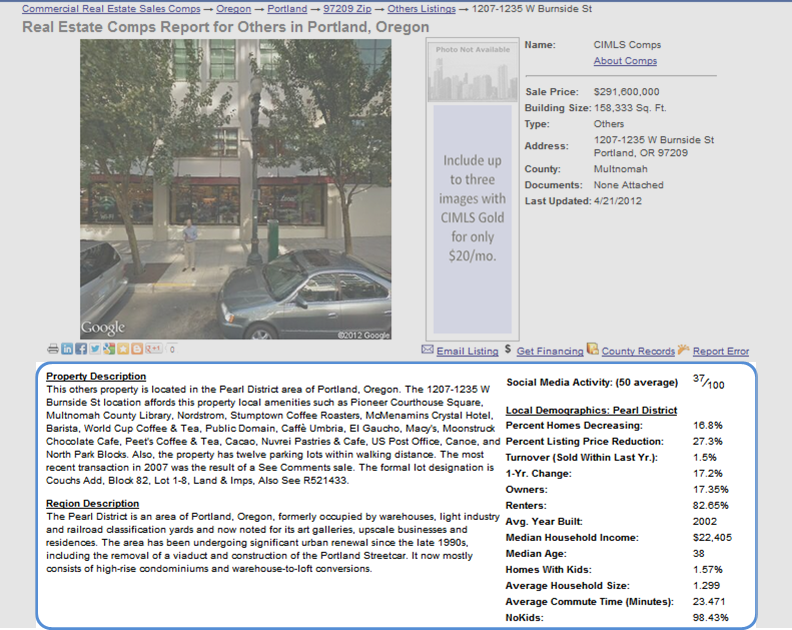The image size is (792, 630).
Task: Click the Median Age value 38
Action: click(x=699, y=554)
